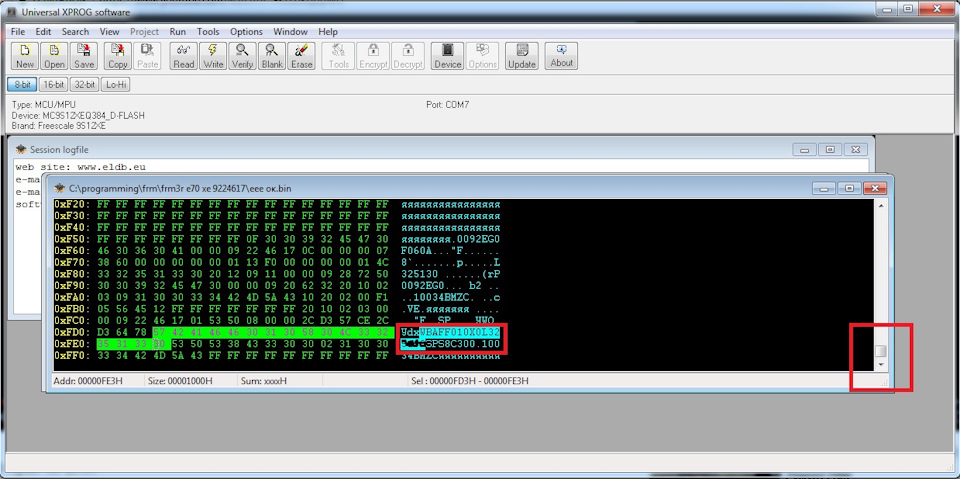The width and height of the screenshot is (960, 479).
Task: Switch to 16-bit view mode
Action: click(x=54, y=85)
